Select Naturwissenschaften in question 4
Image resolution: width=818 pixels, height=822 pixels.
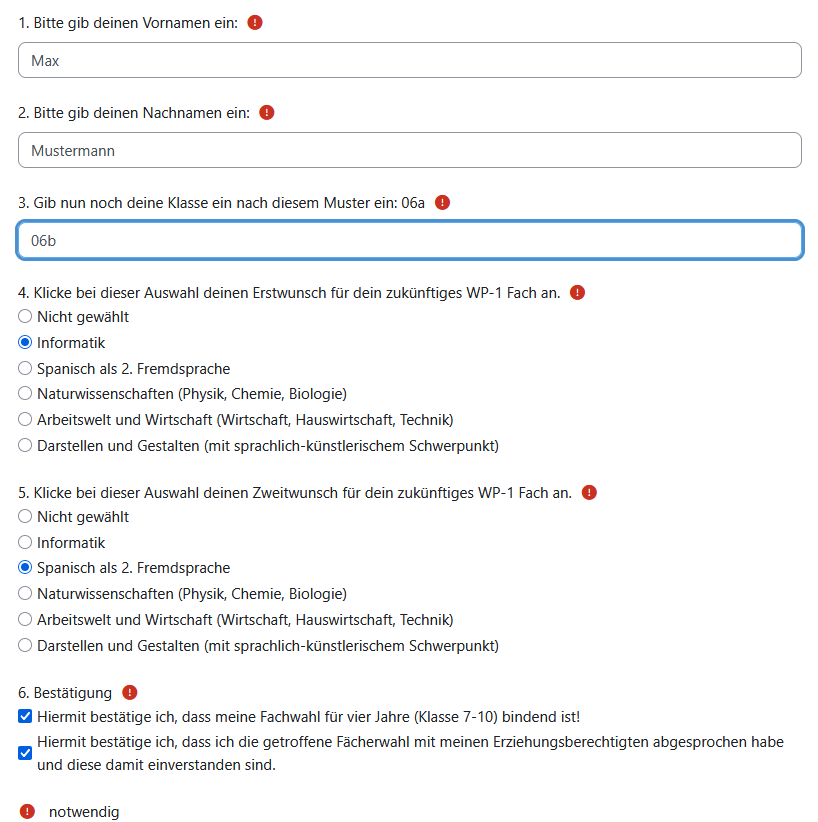point(24,394)
